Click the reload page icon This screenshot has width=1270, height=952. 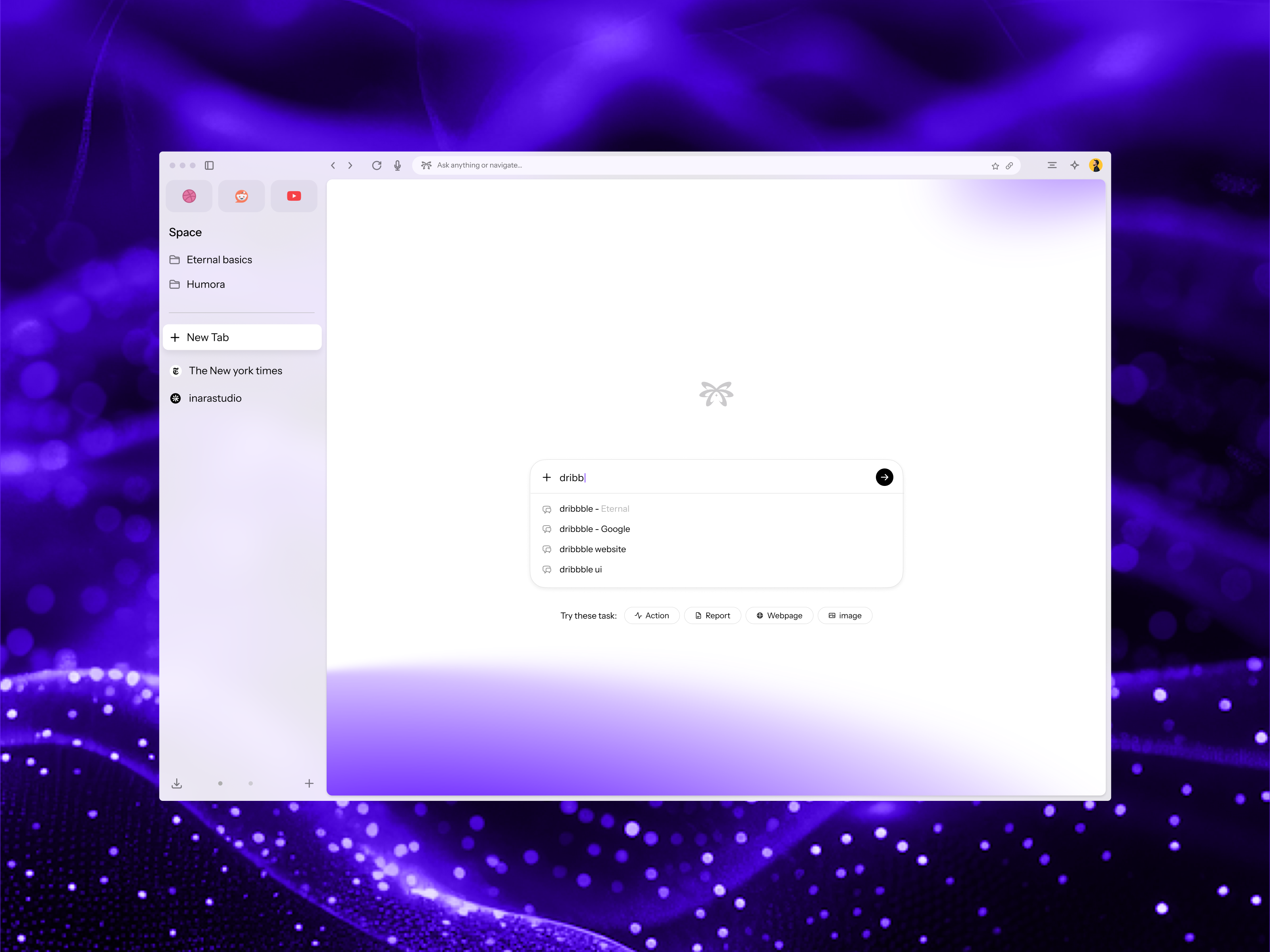click(x=377, y=165)
